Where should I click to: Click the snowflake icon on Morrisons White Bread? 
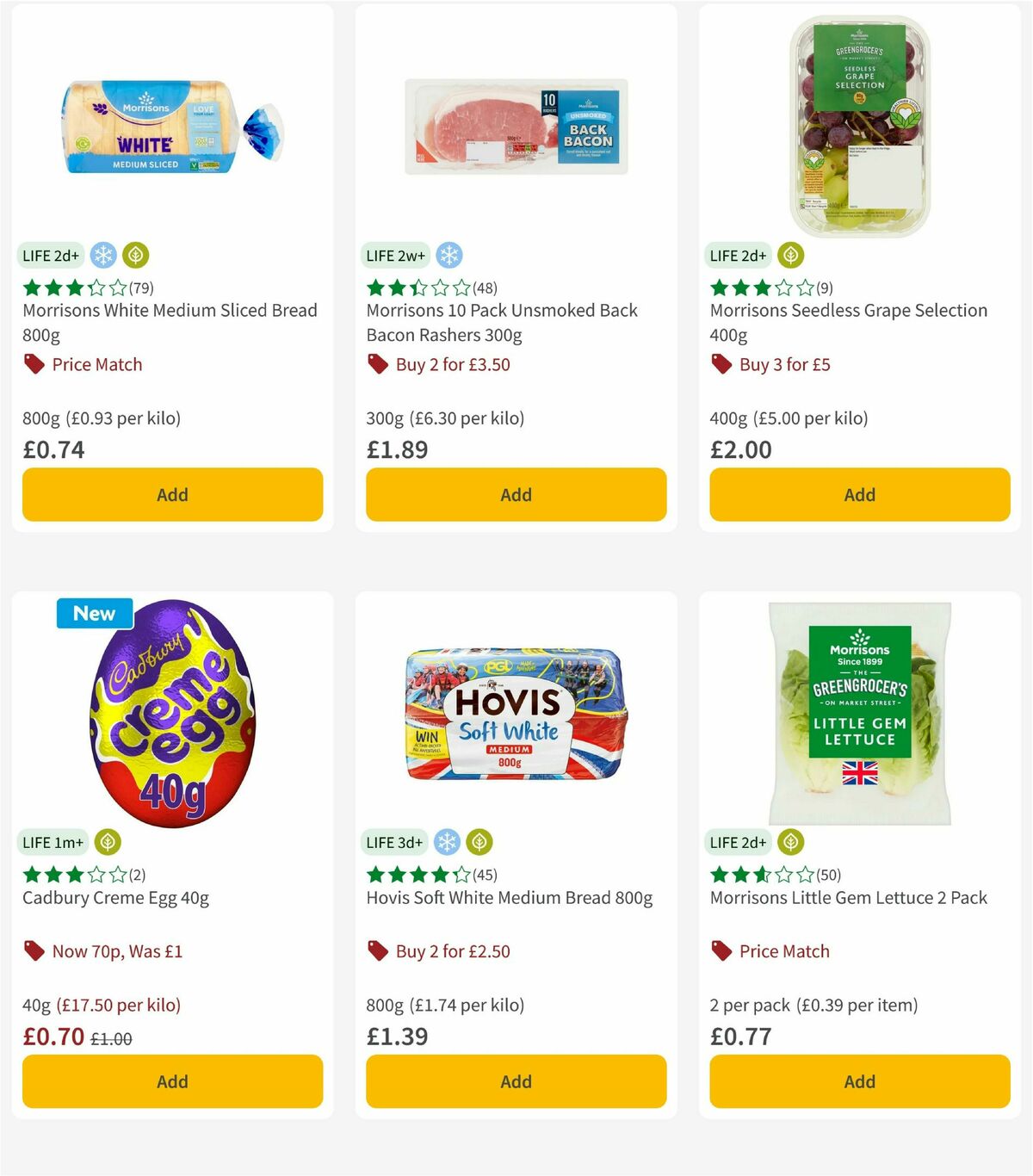point(102,255)
